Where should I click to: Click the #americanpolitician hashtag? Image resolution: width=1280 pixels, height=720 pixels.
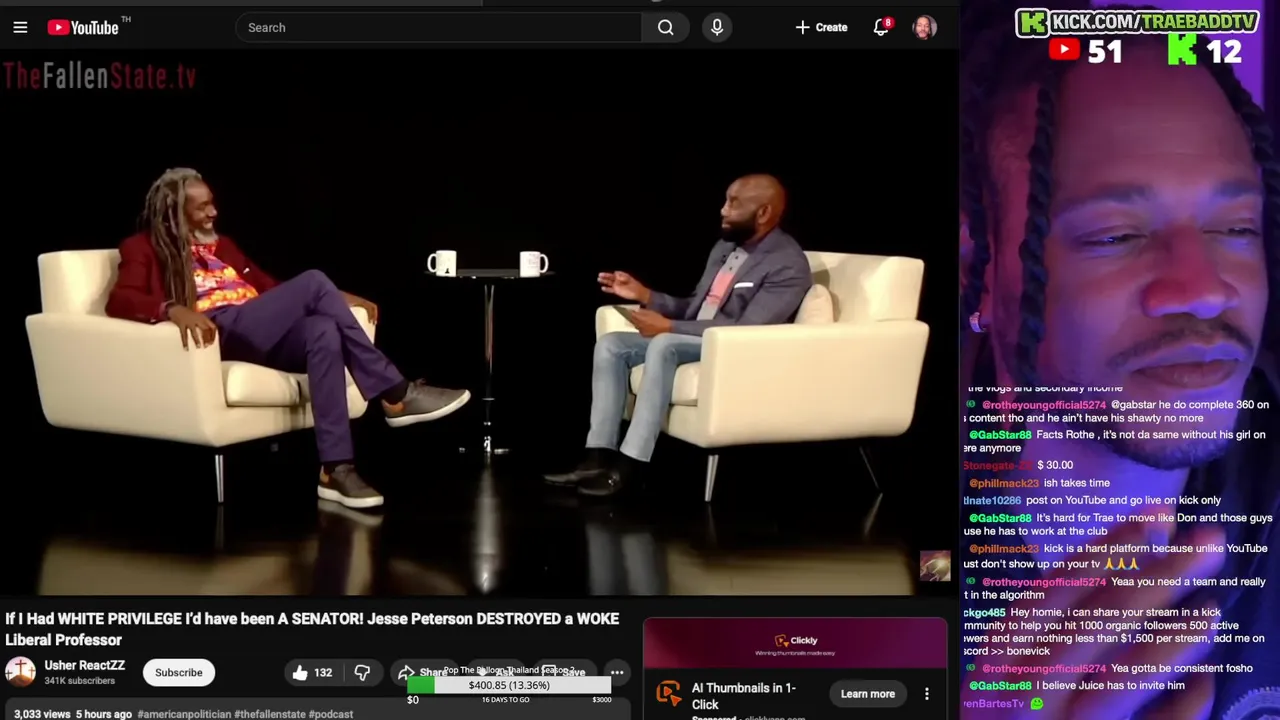tap(184, 714)
